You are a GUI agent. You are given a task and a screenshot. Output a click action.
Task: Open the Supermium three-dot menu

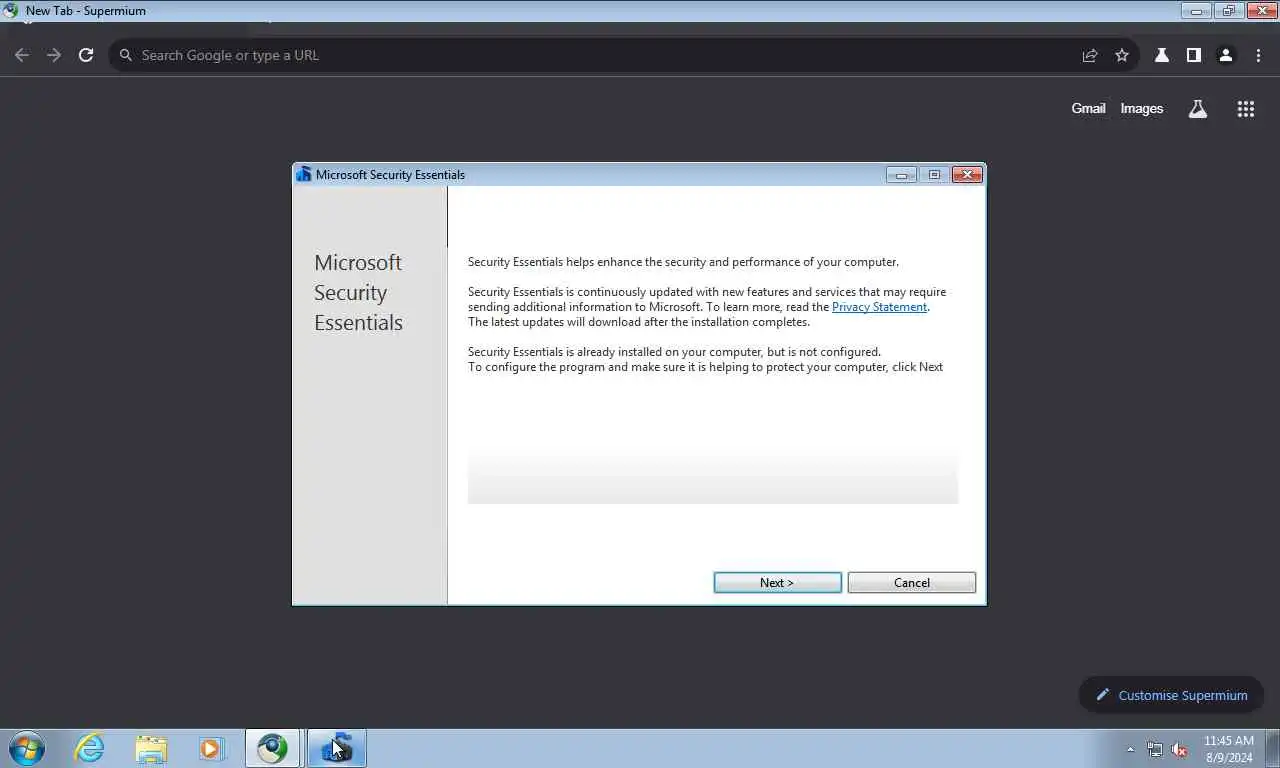coord(1258,55)
